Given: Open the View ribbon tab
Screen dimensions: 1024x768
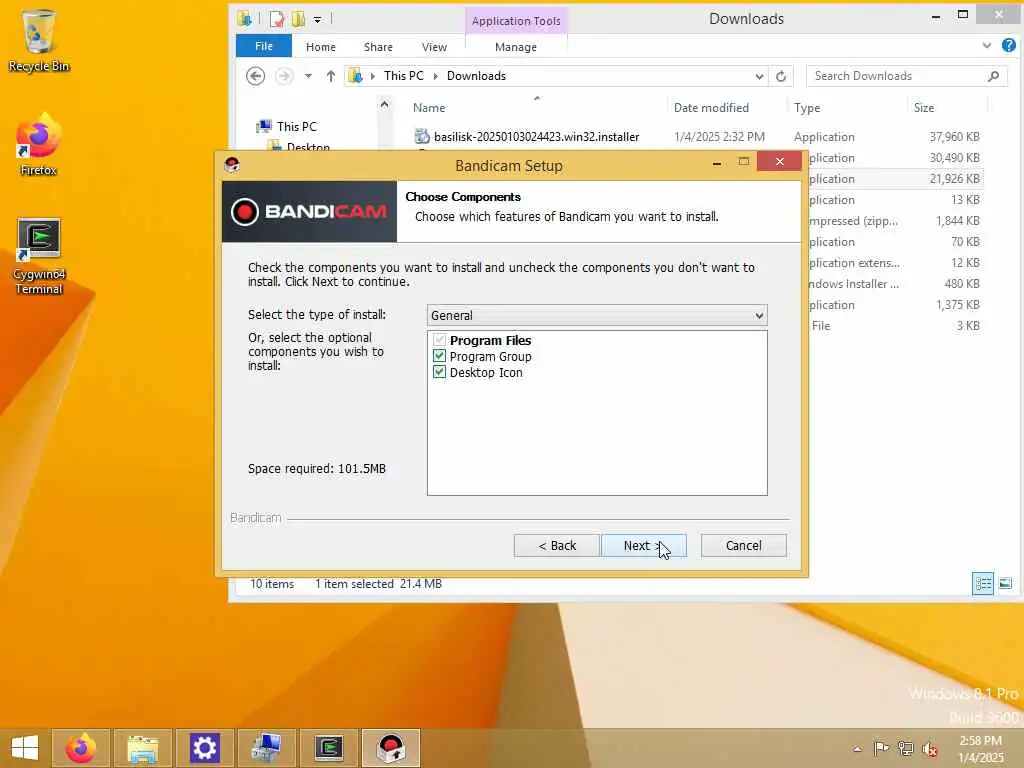Looking at the screenshot, I should [434, 47].
